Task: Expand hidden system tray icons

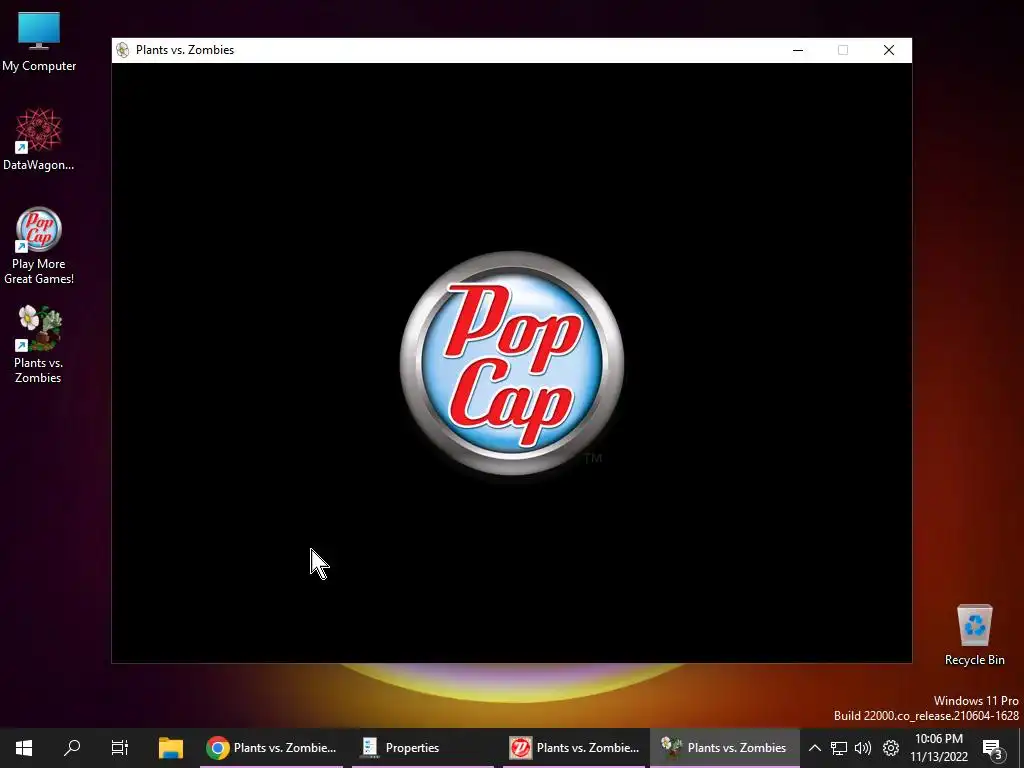Action: (814, 748)
